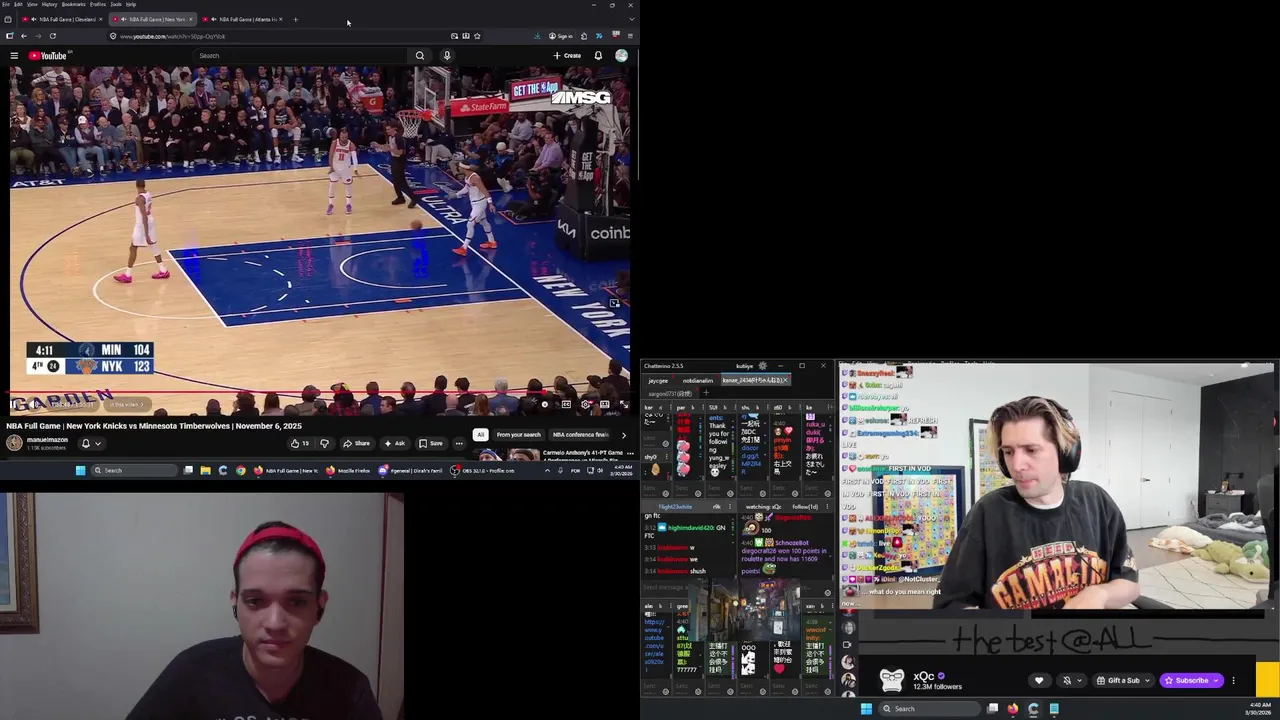Click the lower taskbar Search box
This screenshot has width=1280, height=720.
930,709
